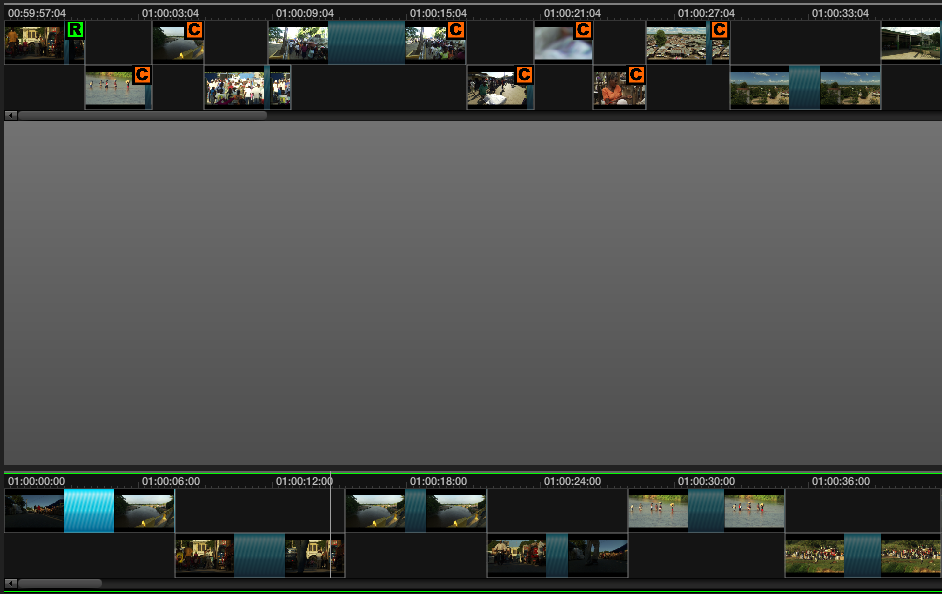Select the crowd gathering clip in upper timeline
The height and width of the screenshot is (594, 942).
coord(234,89)
